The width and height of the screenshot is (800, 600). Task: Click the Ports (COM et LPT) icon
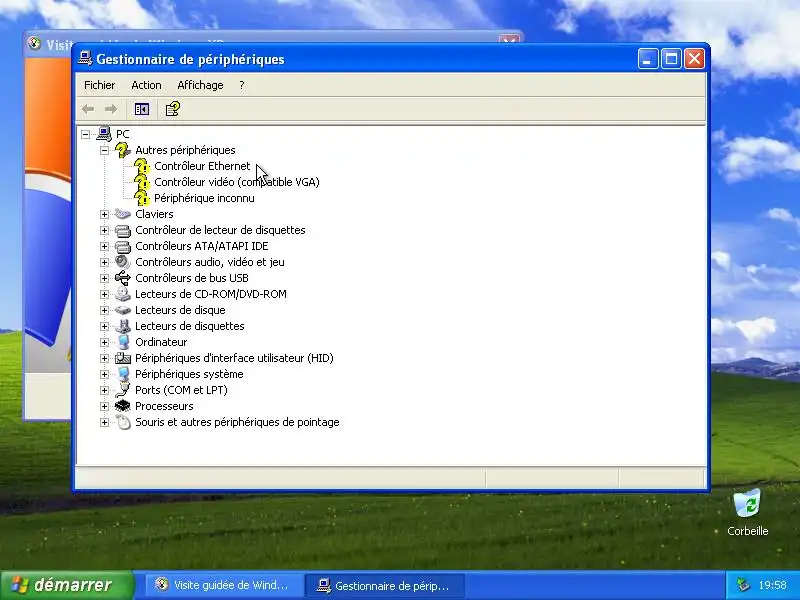(123, 390)
